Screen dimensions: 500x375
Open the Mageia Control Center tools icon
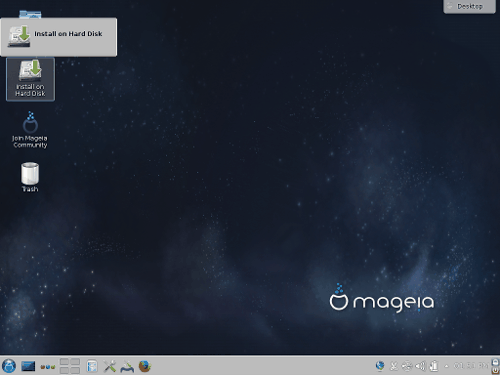click(109, 366)
